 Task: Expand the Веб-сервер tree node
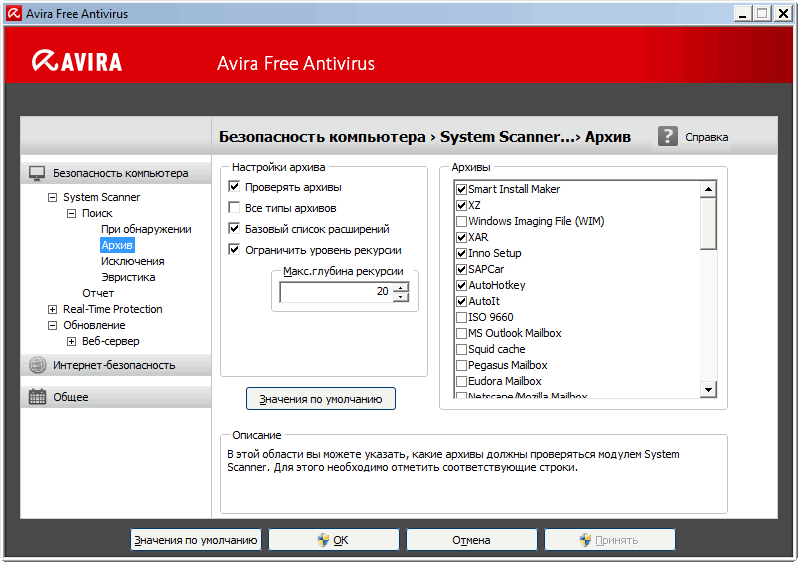point(71,341)
